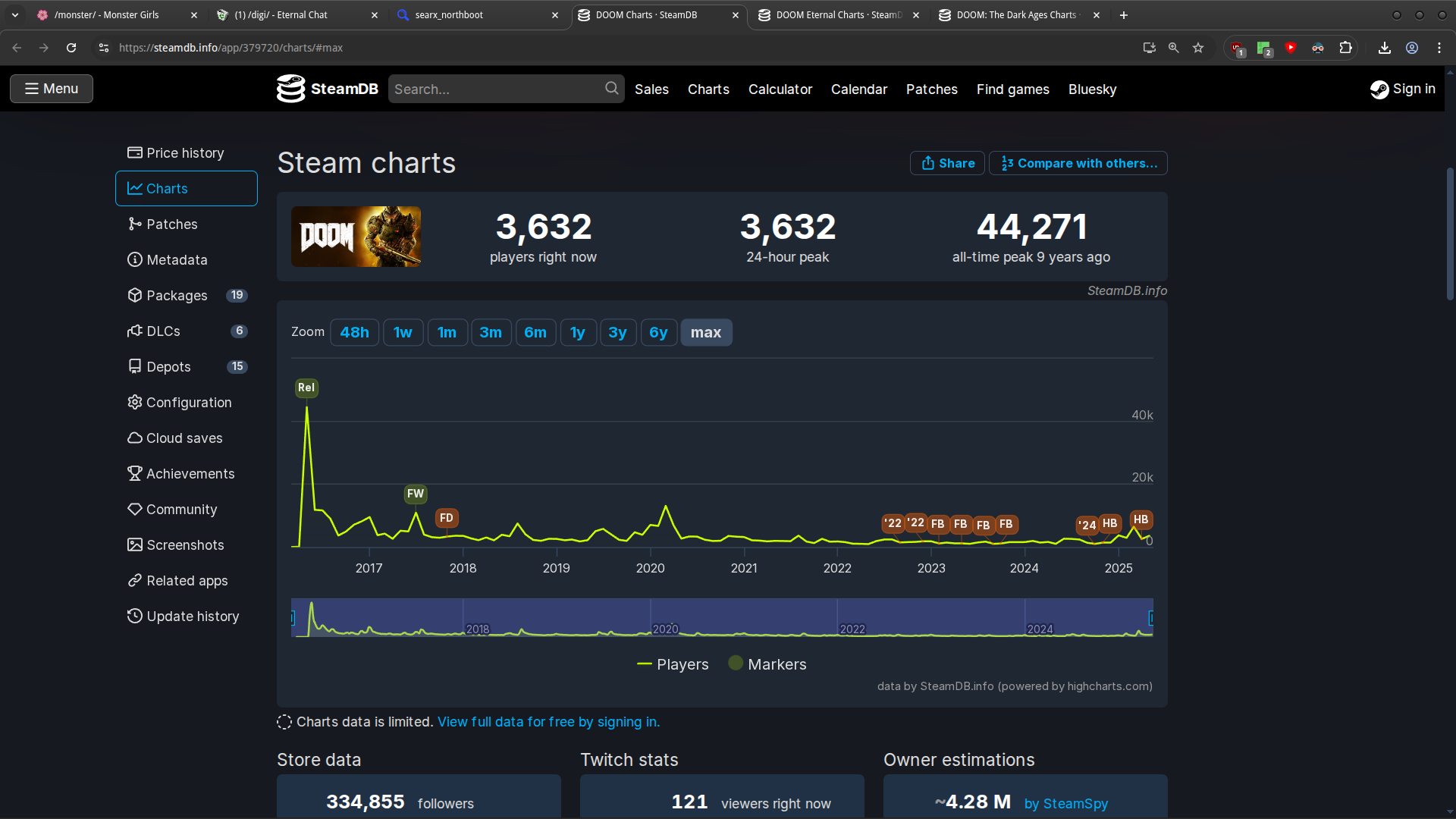
Task: Open a new browser tab
Action: 1124,15
